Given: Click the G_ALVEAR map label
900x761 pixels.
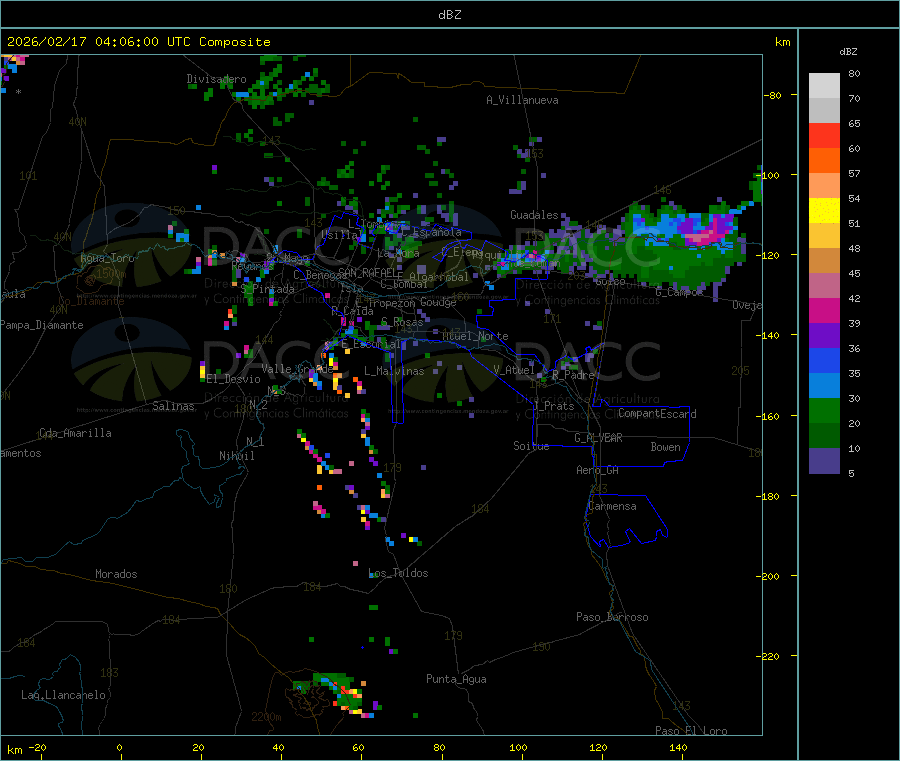Looking at the screenshot, I should pos(598,438).
